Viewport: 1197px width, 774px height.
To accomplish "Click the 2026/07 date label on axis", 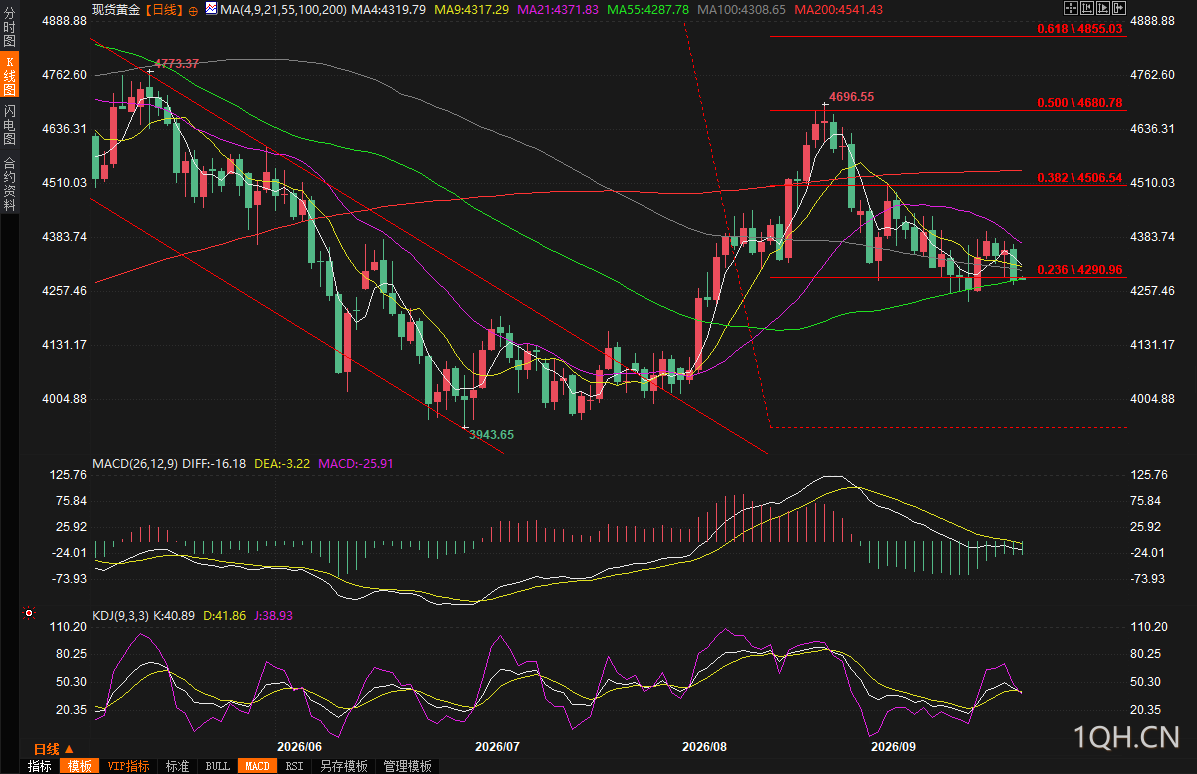I will click(x=497, y=747).
